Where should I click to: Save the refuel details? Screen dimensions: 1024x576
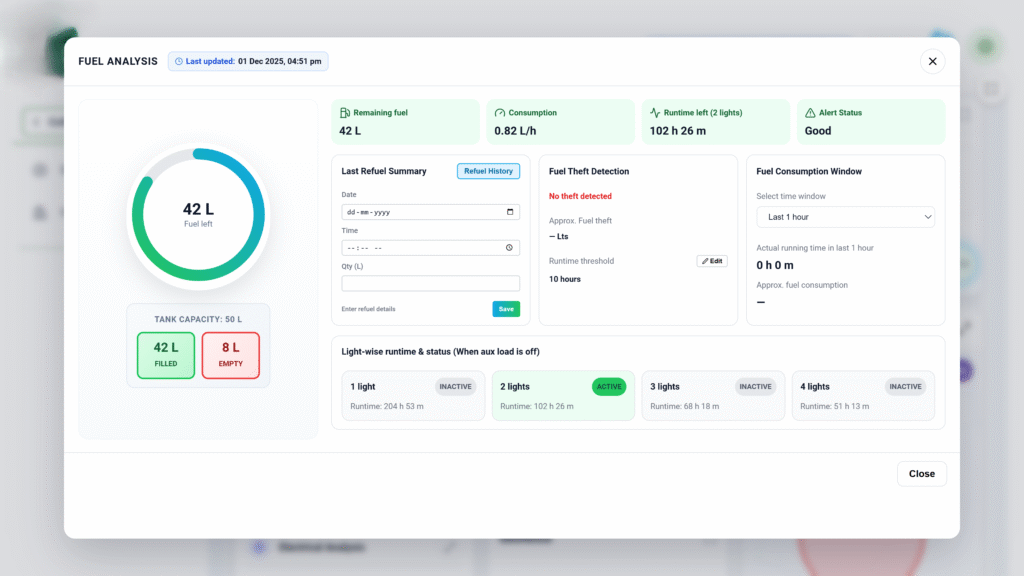click(506, 309)
